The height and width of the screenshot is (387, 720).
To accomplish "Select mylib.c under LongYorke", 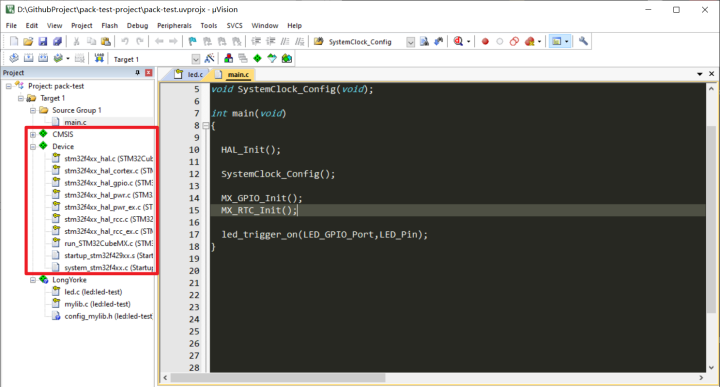I will pos(97,304).
